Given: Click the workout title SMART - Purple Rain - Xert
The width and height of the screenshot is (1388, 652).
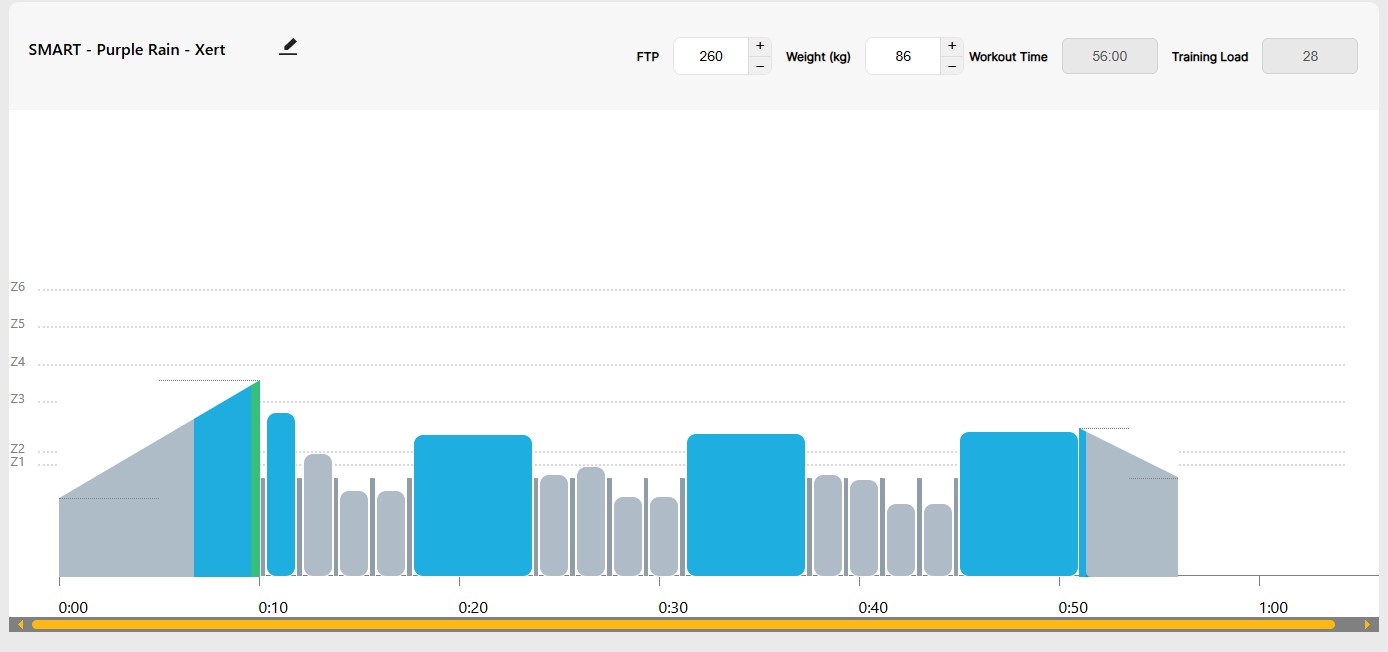Looking at the screenshot, I should pyautogui.click(x=127, y=50).
